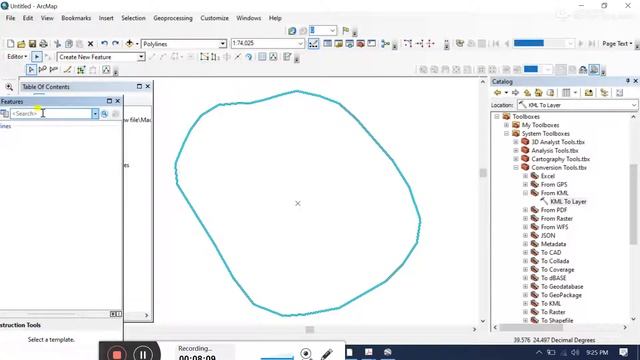Open the Editor dropdown menu
Screen dimensions: 640x360
click(x=17, y=57)
